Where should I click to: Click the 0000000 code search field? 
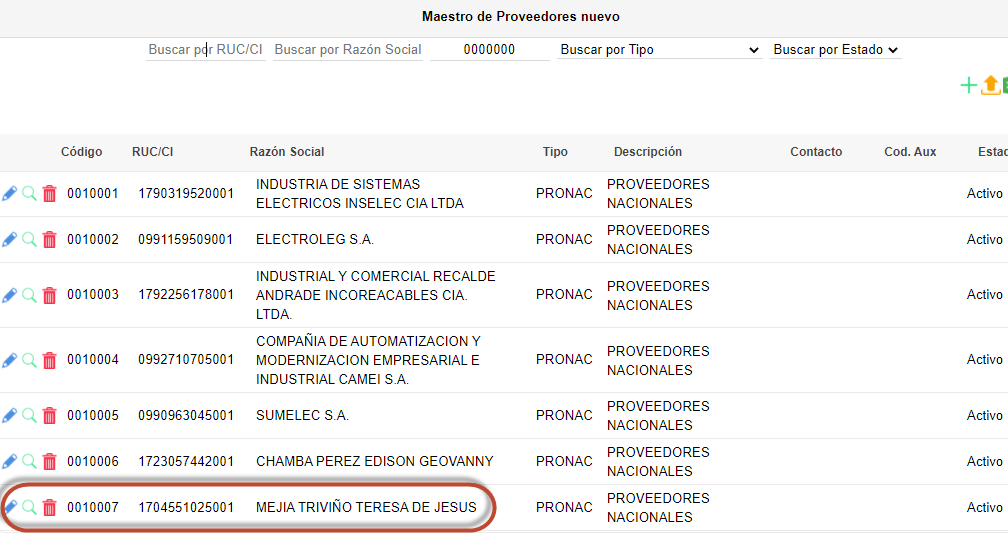[x=489, y=50]
